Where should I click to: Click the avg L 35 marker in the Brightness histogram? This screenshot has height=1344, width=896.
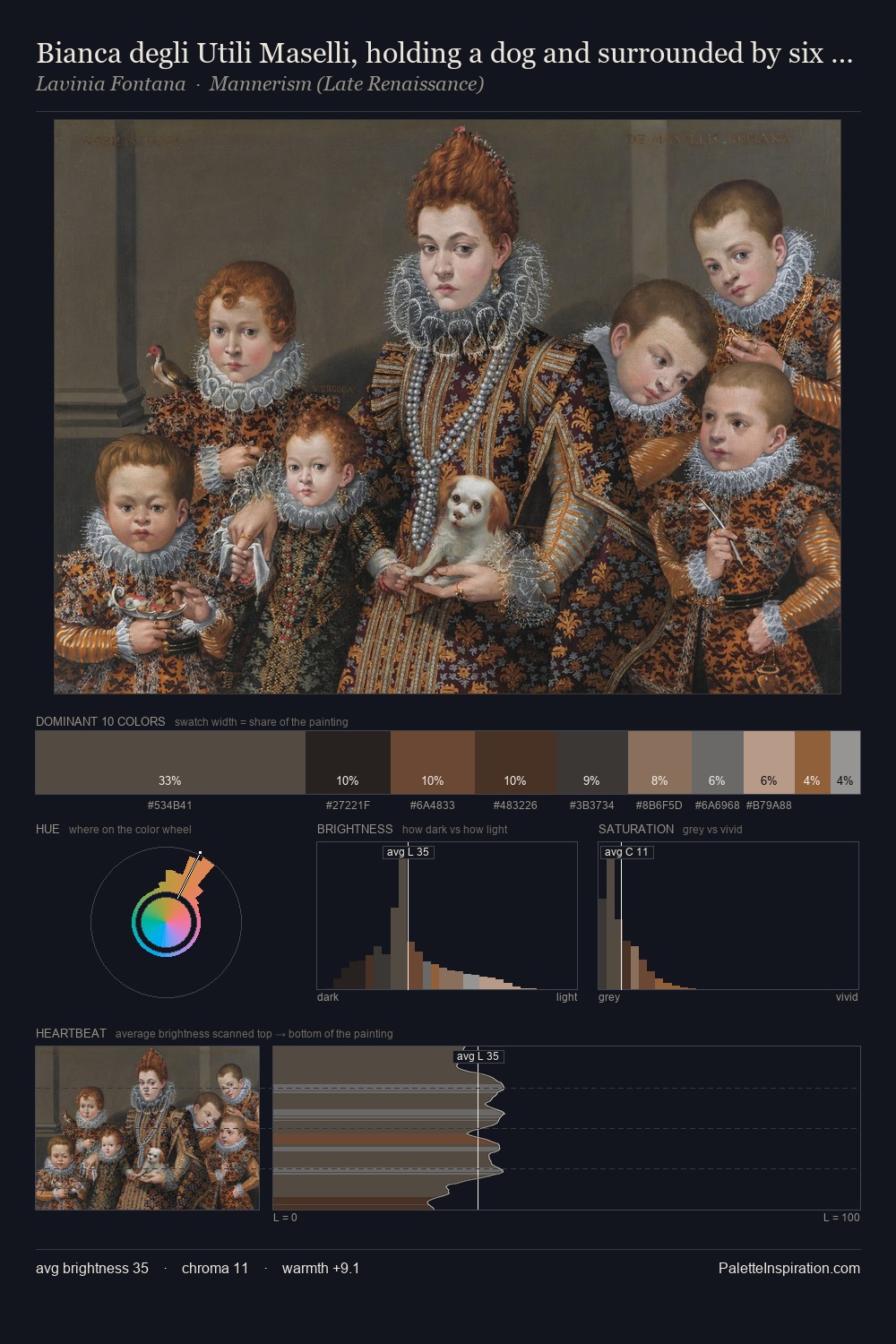pos(409,852)
